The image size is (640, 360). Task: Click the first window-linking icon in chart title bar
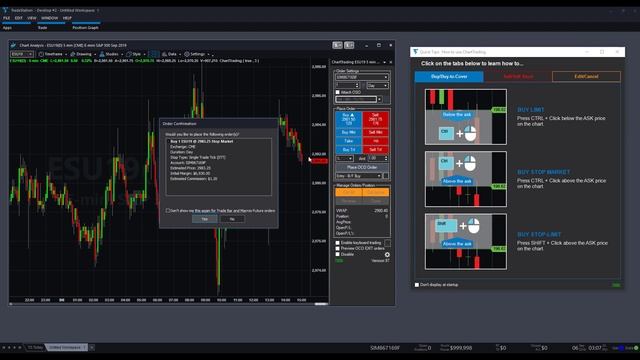pos(337,45)
